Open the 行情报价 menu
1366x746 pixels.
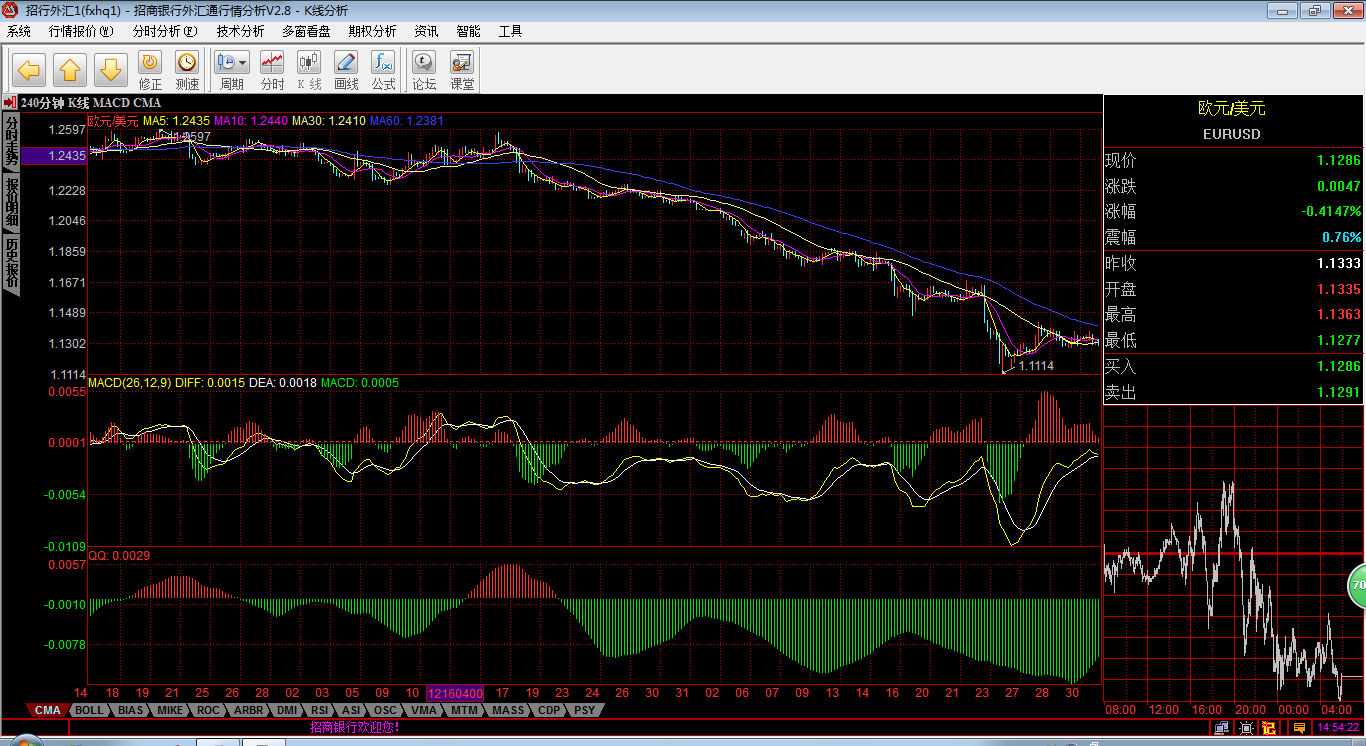(x=81, y=31)
